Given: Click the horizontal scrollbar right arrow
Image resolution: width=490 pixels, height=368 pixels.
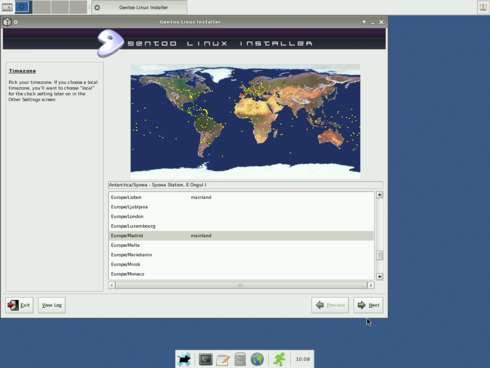Looking at the screenshot, I should [x=371, y=285].
